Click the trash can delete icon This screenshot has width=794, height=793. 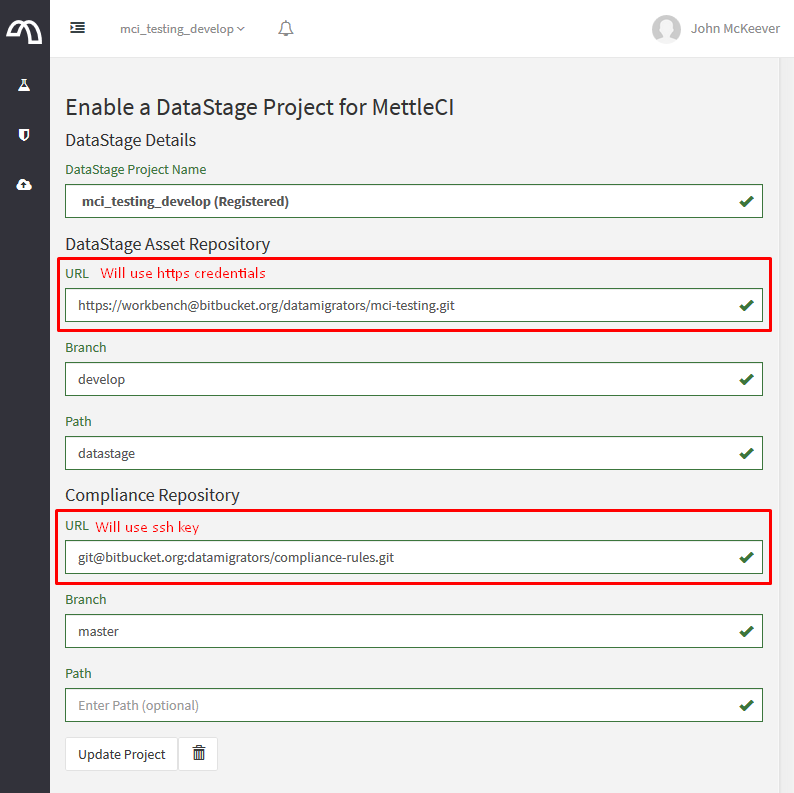[x=198, y=754]
